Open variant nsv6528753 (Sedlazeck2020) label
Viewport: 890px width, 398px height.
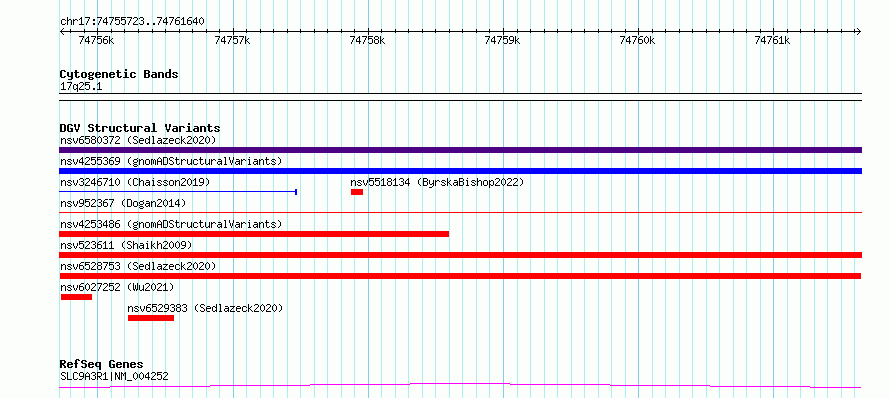[138, 266]
